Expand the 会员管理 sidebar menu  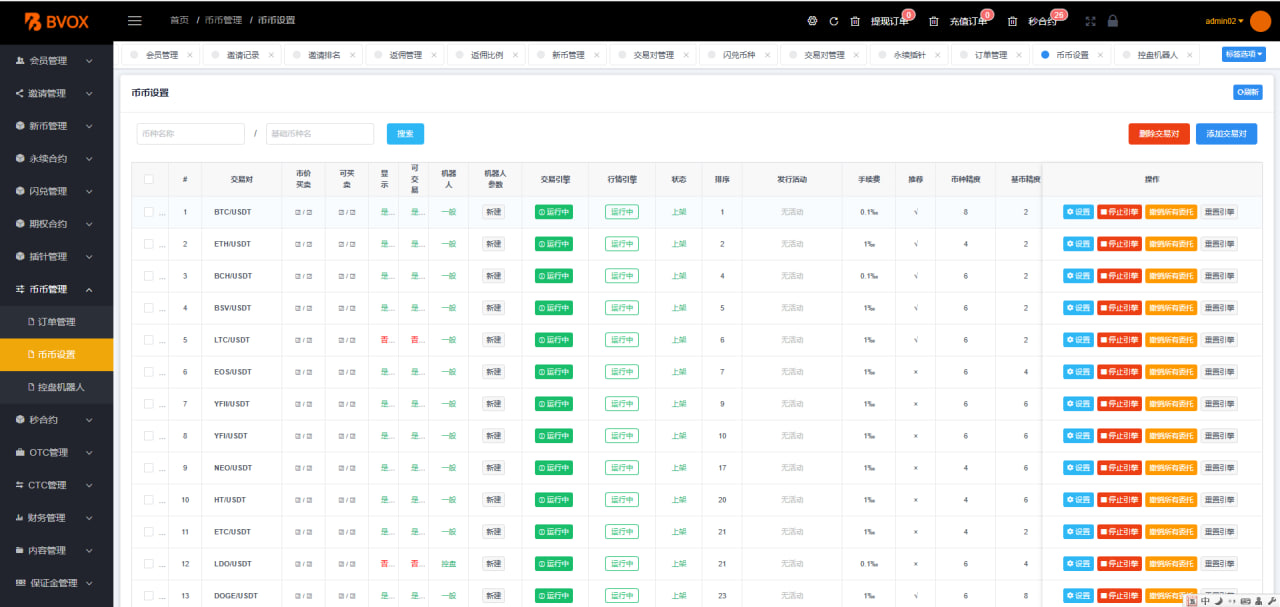click(57, 61)
